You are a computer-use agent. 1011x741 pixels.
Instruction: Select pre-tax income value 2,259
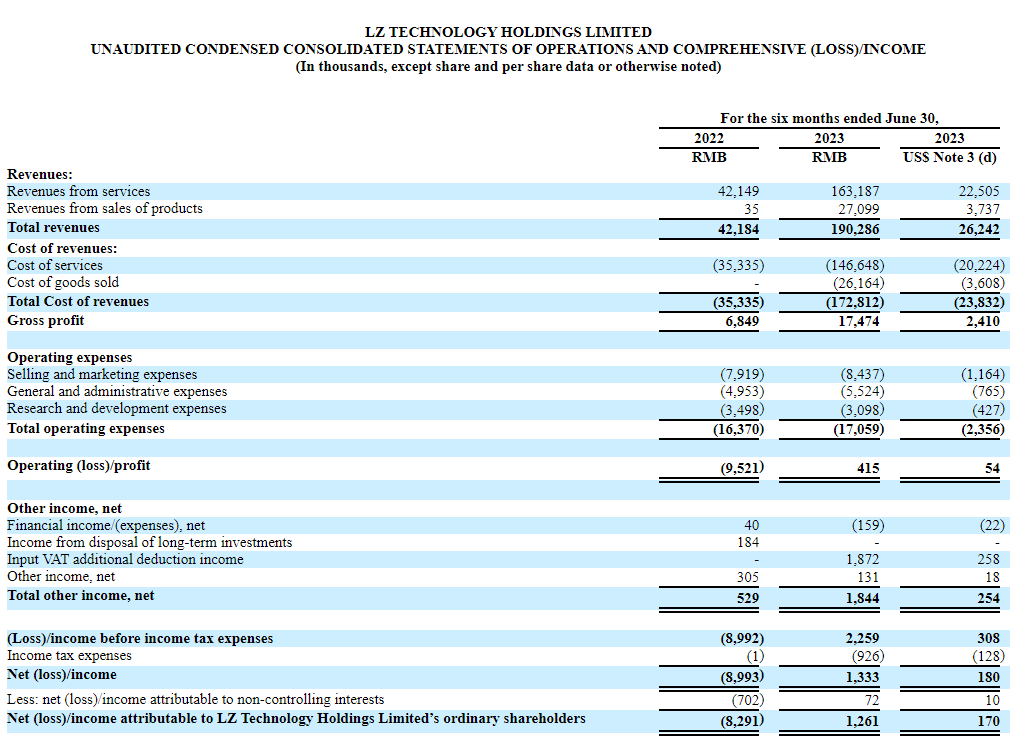(862, 638)
